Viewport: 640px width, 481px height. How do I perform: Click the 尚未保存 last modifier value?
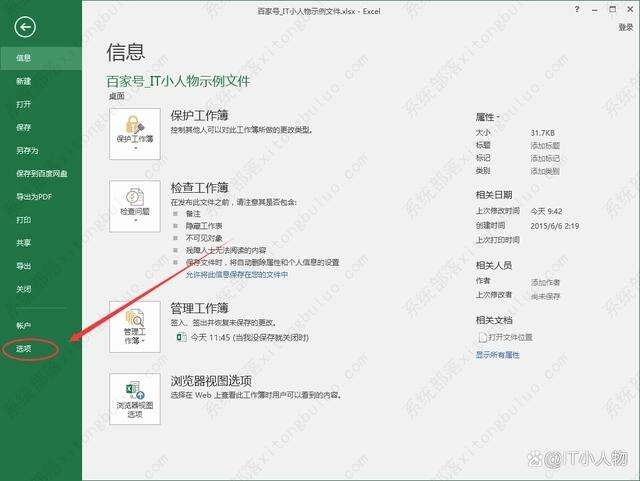coord(545,296)
